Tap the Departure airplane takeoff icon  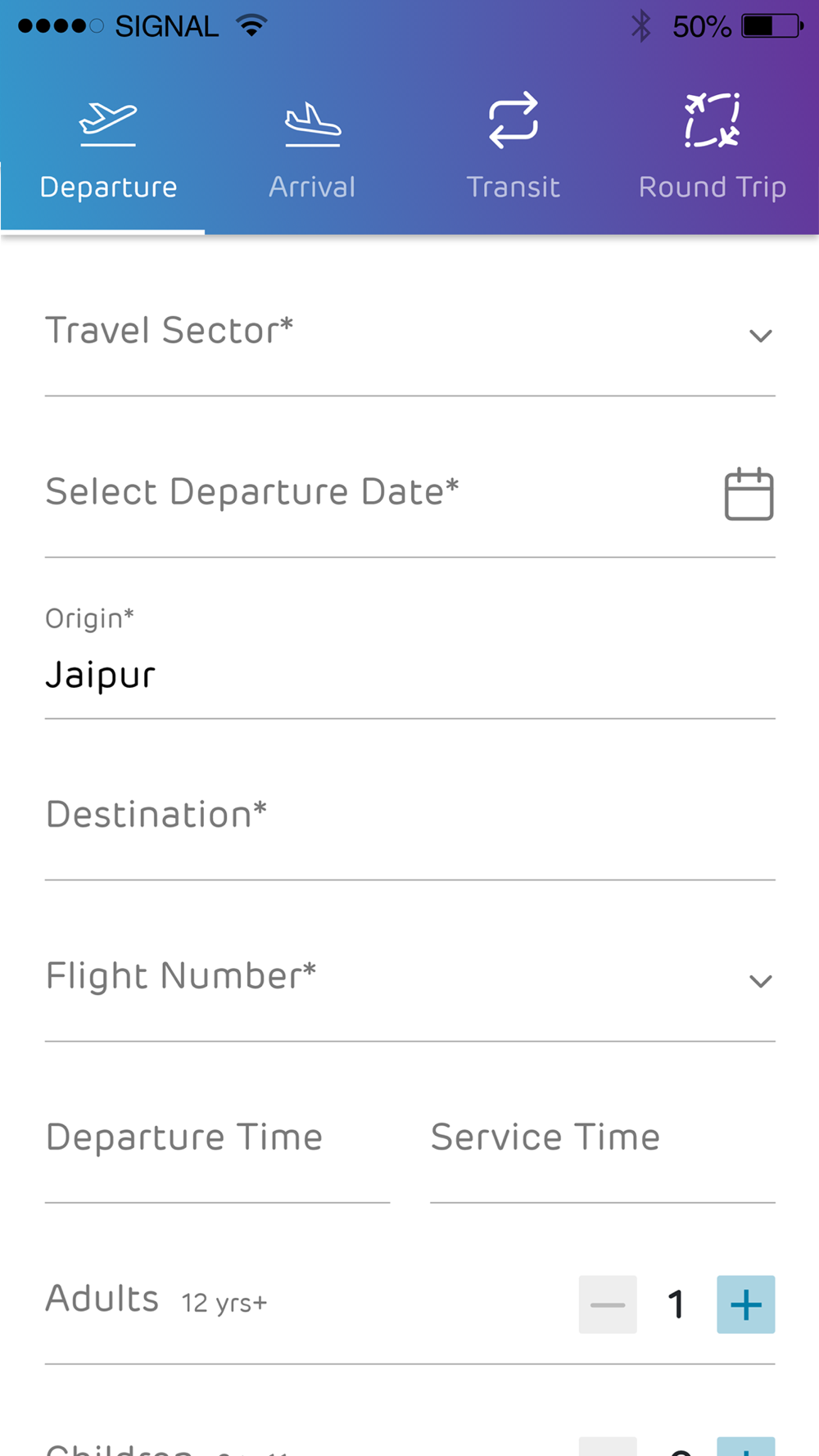(108, 124)
